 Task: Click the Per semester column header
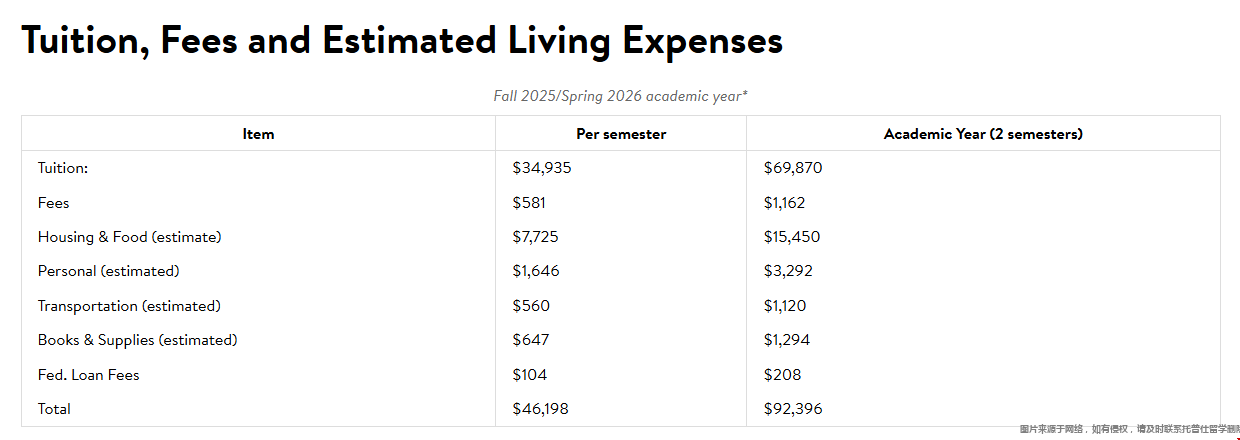pyautogui.click(x=621, y=133)
